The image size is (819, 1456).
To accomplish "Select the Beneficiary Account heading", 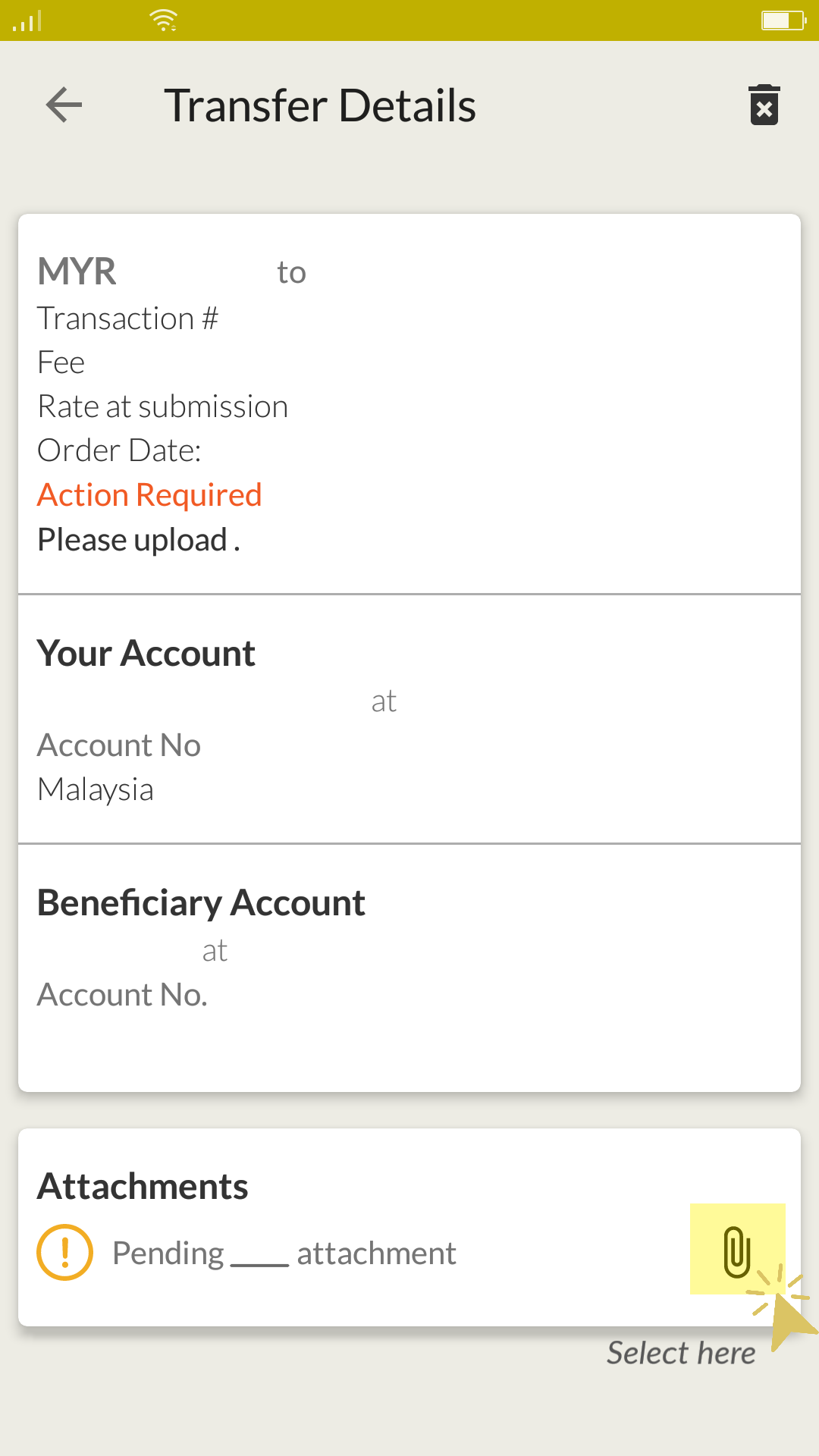I will click(201, 903).
